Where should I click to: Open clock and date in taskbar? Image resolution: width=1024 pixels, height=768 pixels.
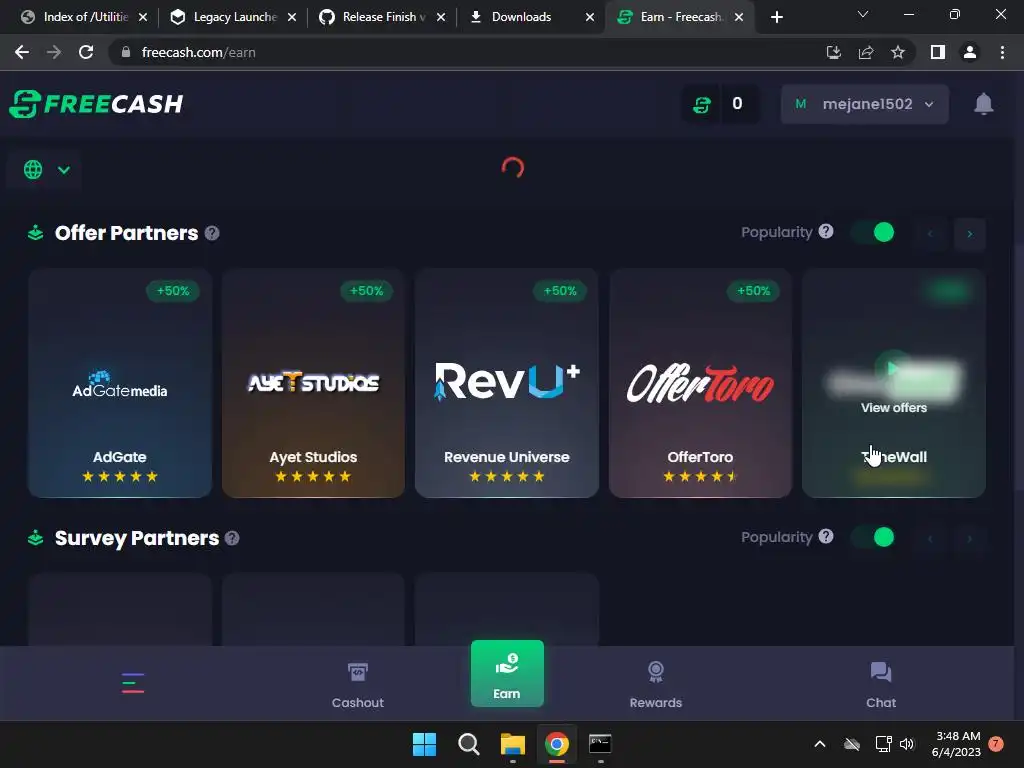click(957, 744)
